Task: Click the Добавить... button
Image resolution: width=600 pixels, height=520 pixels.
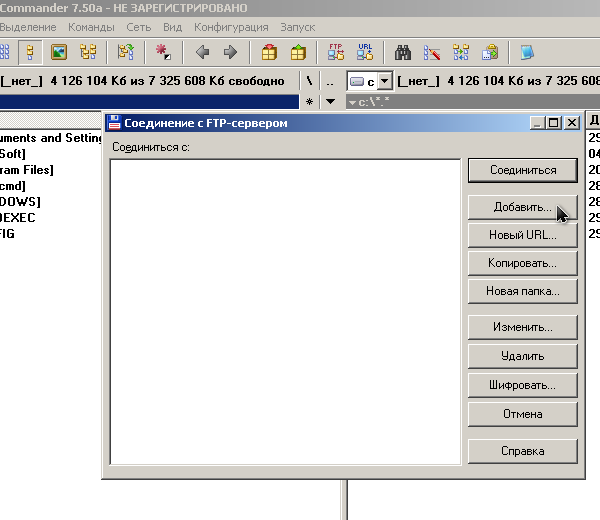Action: [522, 207]
